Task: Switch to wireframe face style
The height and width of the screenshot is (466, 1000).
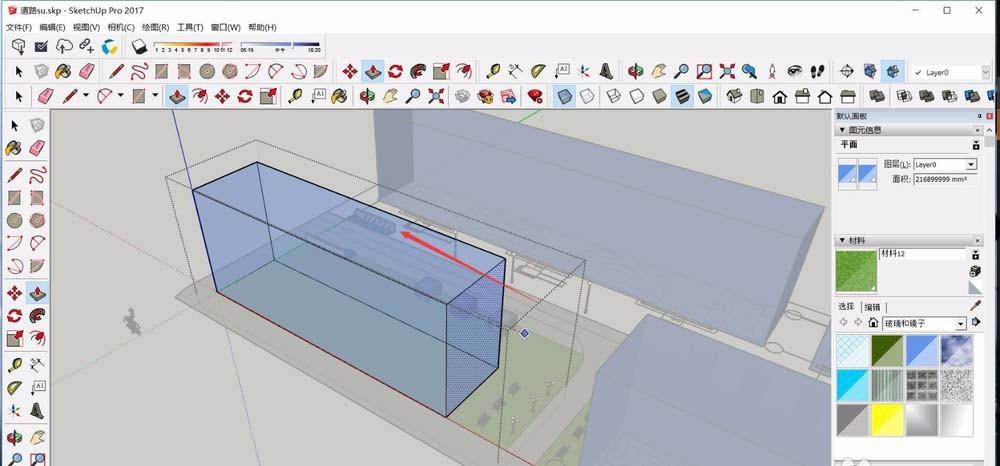Action: click(x=614, y=96)
